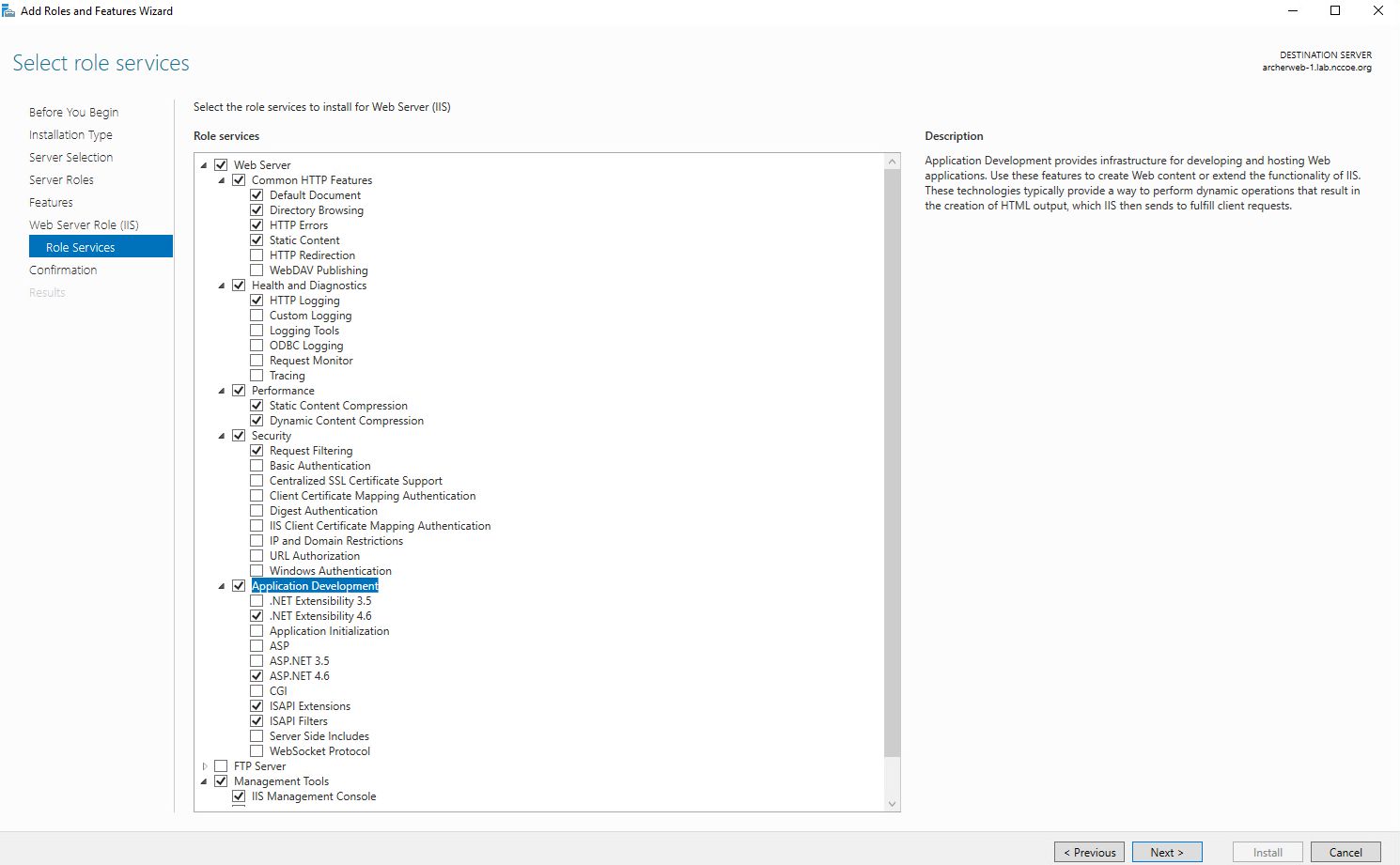1400x865 pixels.
Task: Click the scroll up arrow in role services
Action: [893, 162]
